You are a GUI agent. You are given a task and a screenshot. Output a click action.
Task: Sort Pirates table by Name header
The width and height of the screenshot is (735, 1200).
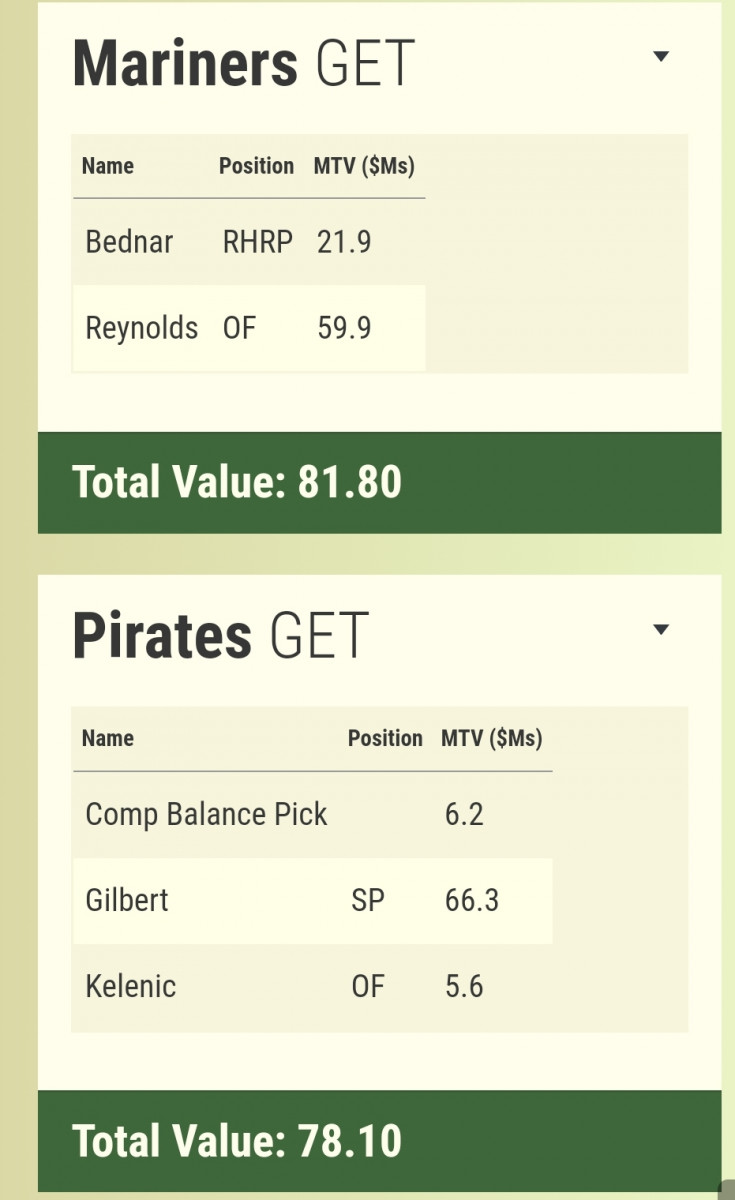(108, 739)
